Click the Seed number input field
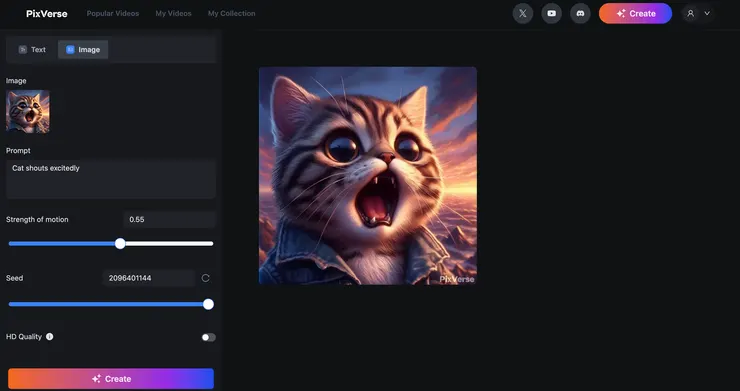Viewport: 740px width, 391px height. [x=149, y=278]
